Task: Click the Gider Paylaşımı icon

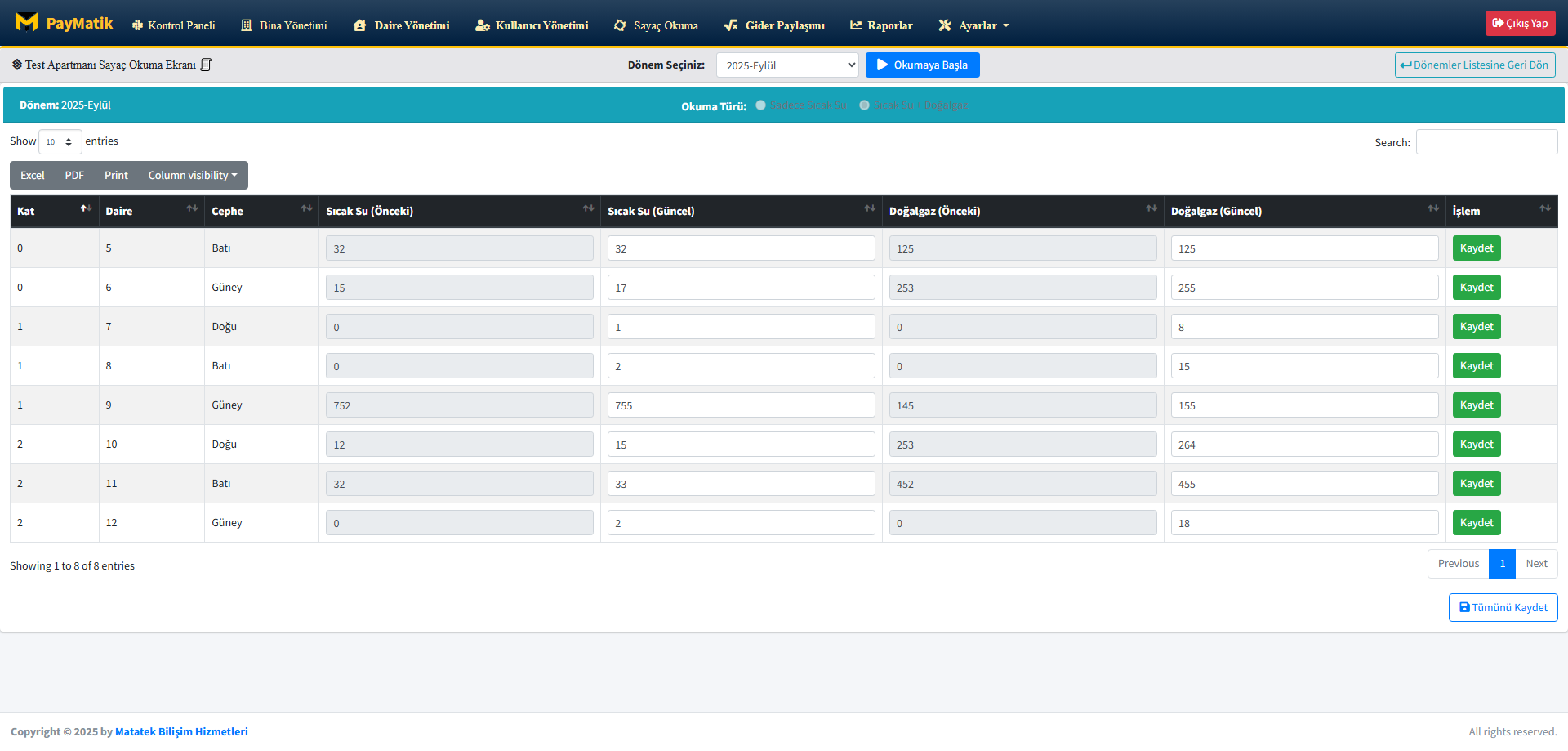Action: (731, 25)
